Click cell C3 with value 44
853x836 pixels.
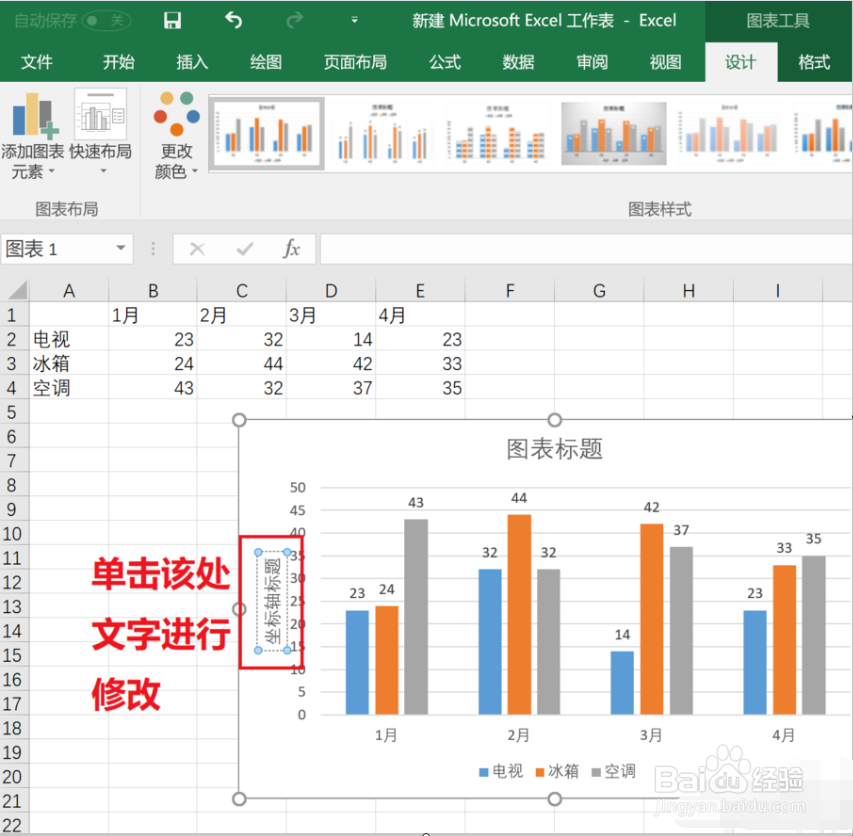click(x=242, y=363)
